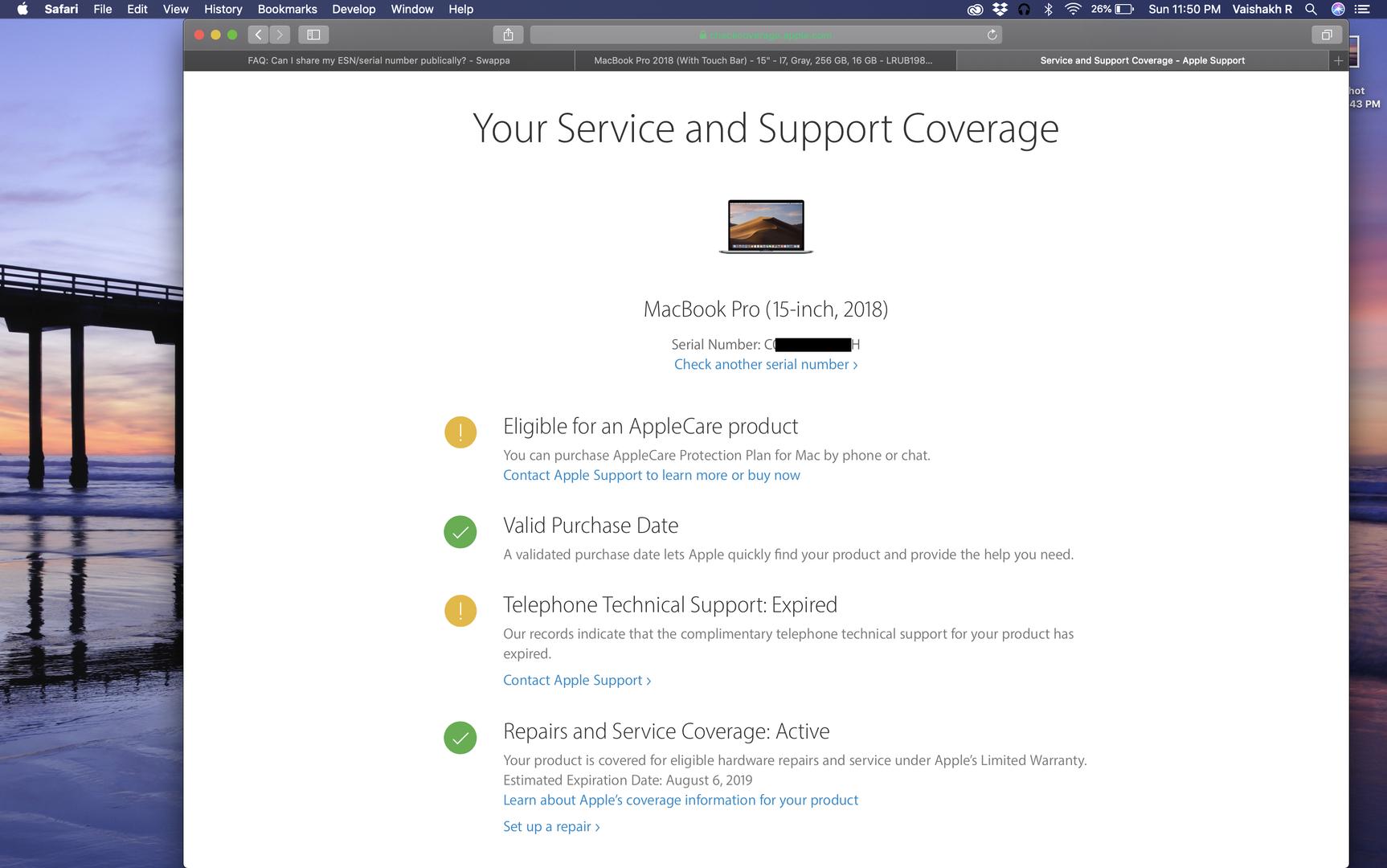The height and width of the screenshot is (868, 1387).
Task: Open the Wi-Fi status menu
Action: pyautogui.click(x=1073, y=9)
